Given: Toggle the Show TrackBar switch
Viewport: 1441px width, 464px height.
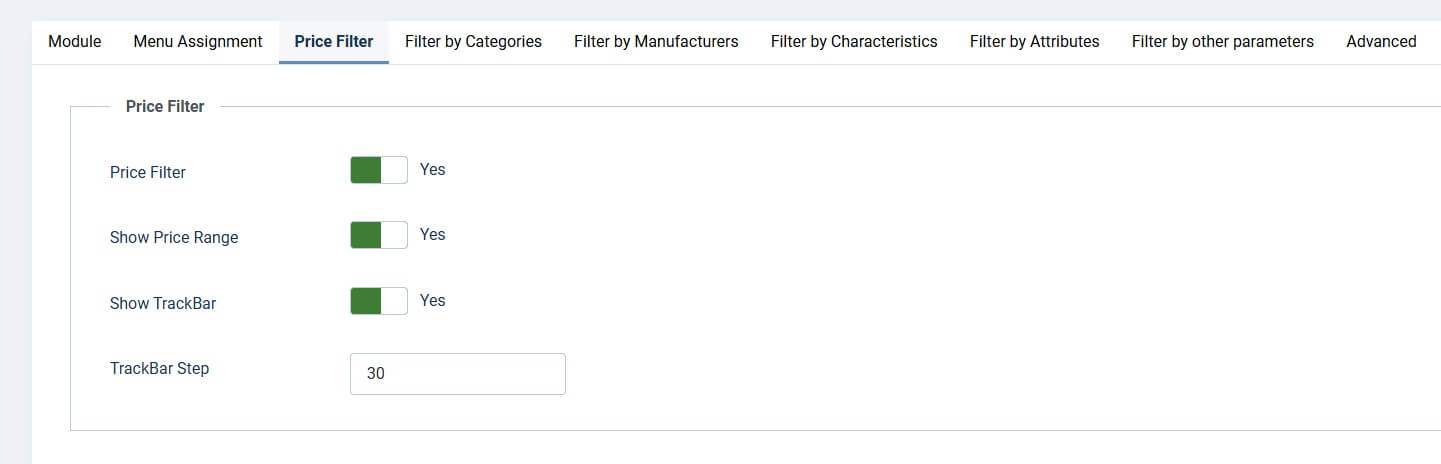Looking at the screenshot, I should 379,301.
